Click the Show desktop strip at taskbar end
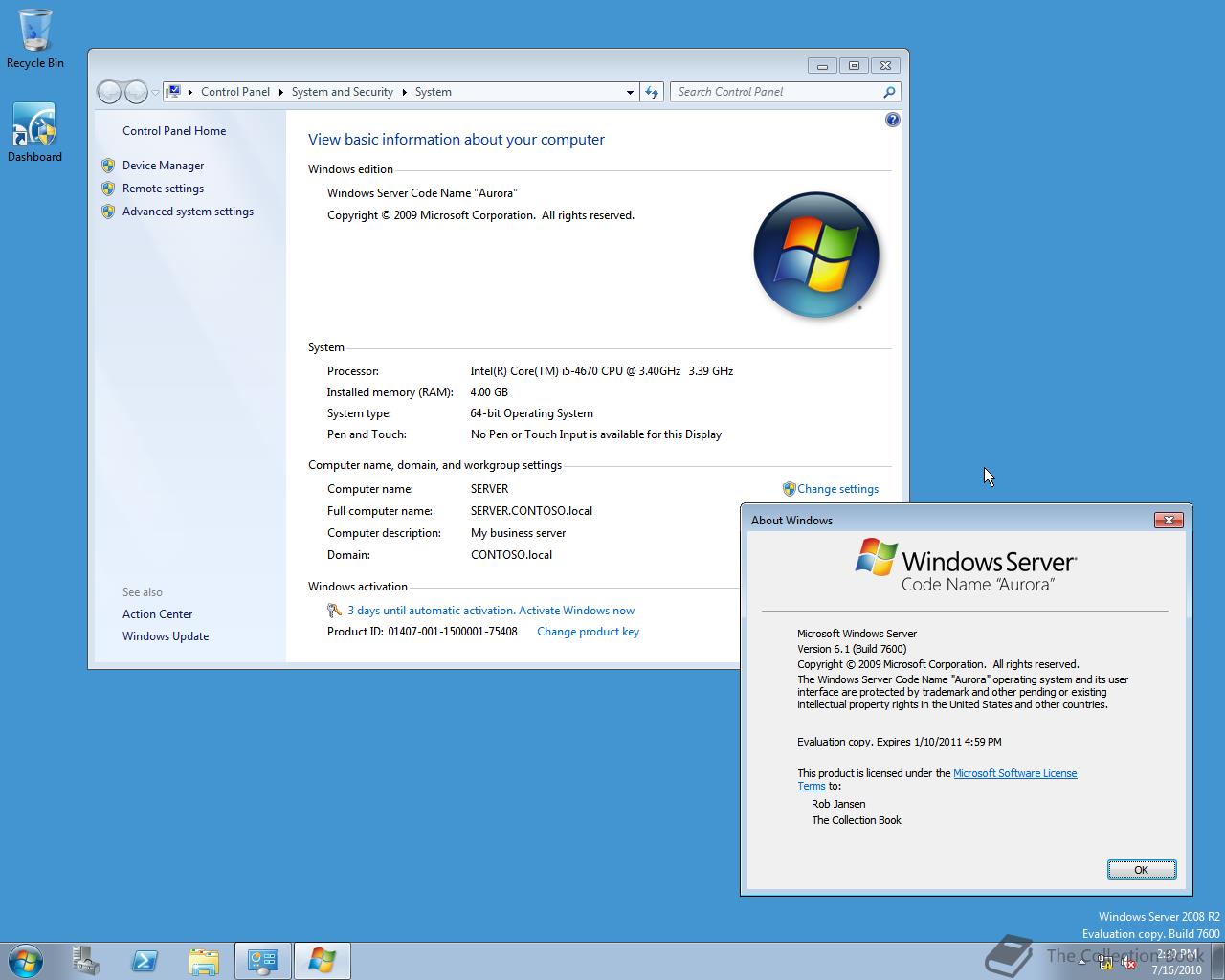Viewport: 1225px width, 980px height. [1217, 961]
